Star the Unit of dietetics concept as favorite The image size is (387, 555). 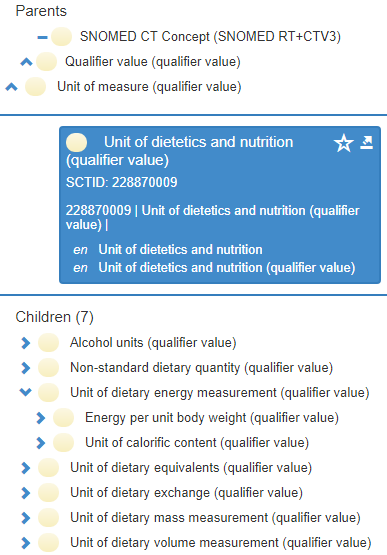tap(343, 143)
